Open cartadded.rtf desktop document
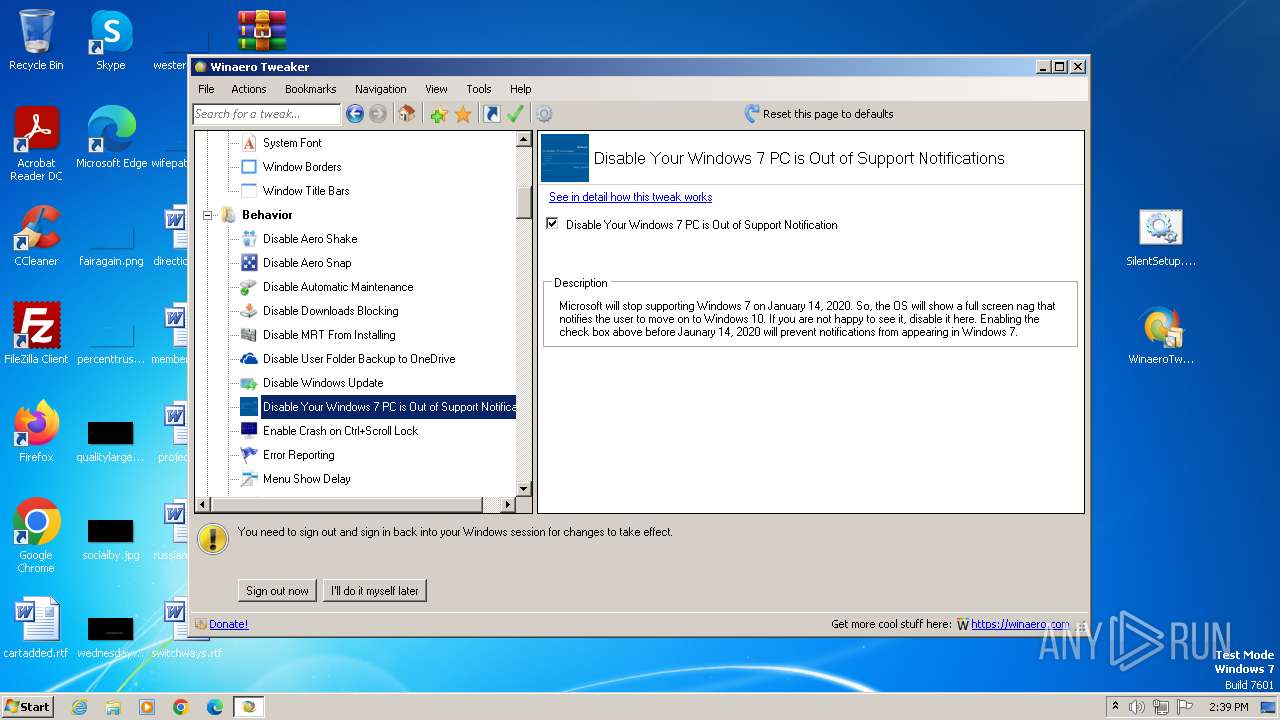Image resolution: width=1280 pixels, height=720 pixels. point(36,628)
